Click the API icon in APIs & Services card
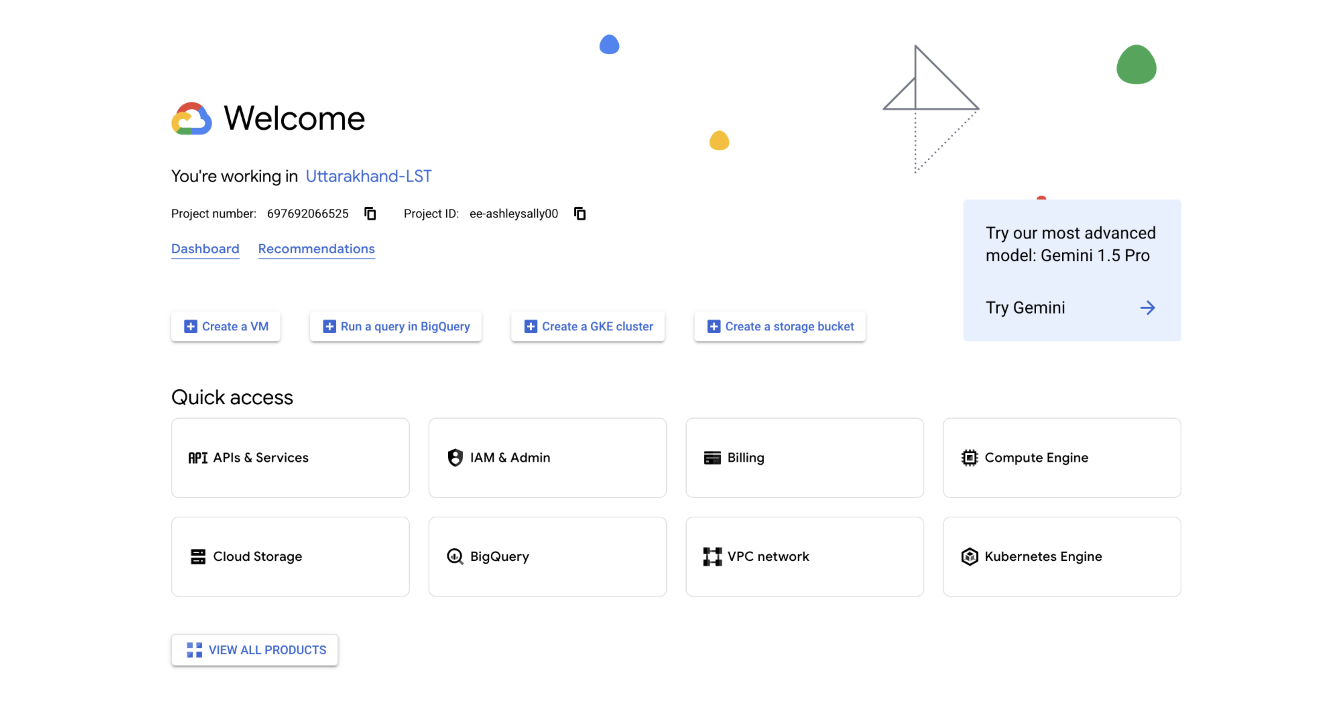Screen dimensions: 1344x720 click(x=198, y=458)
